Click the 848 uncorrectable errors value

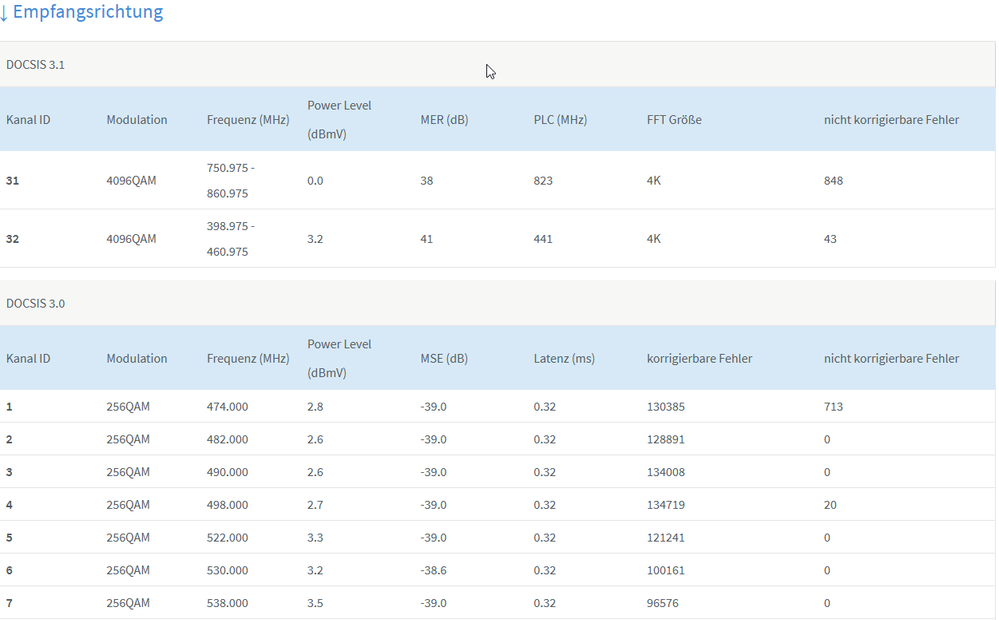click(x=833, y=181)
